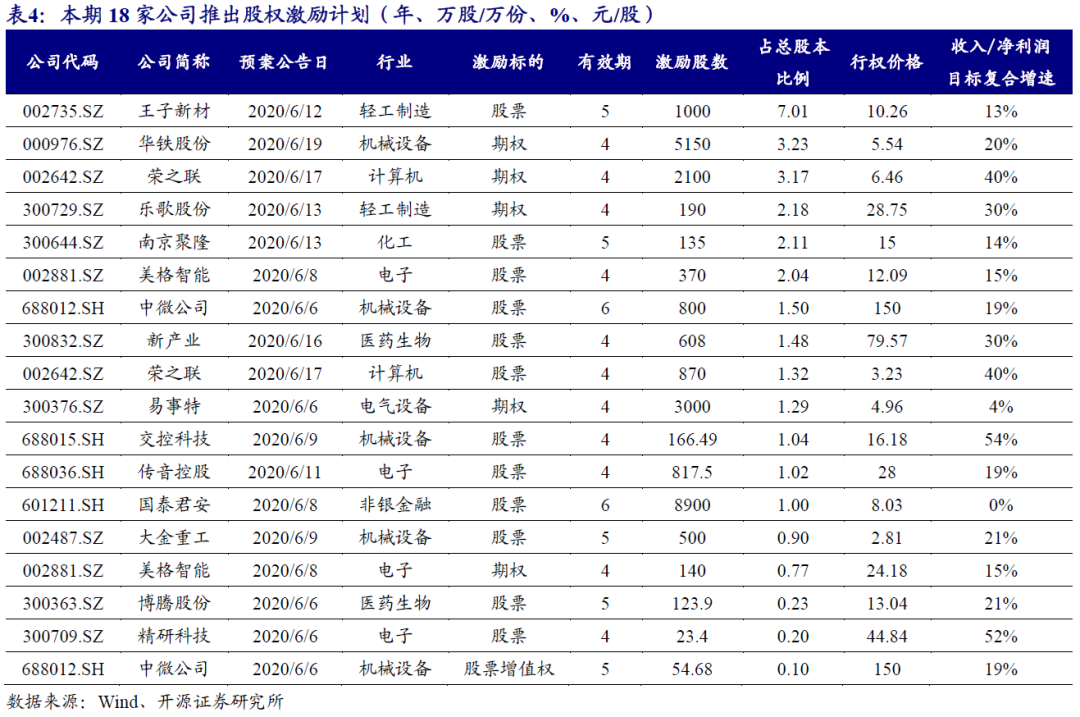Click stock code 002735.SZ
The image size is (1080, 717).
pyautogui.click(x=63, y=112)
